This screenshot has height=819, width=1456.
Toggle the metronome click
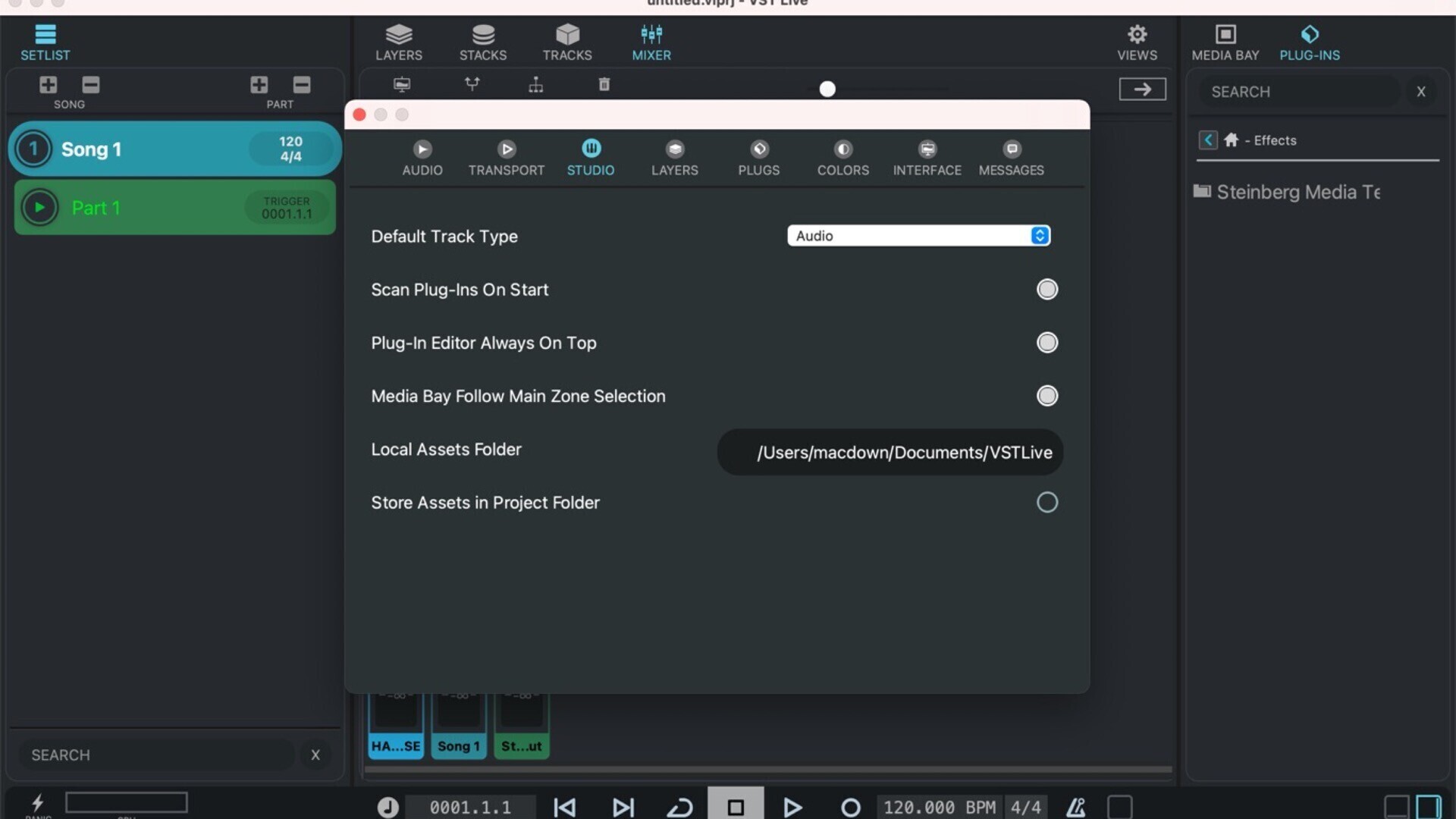(1076, 808)
